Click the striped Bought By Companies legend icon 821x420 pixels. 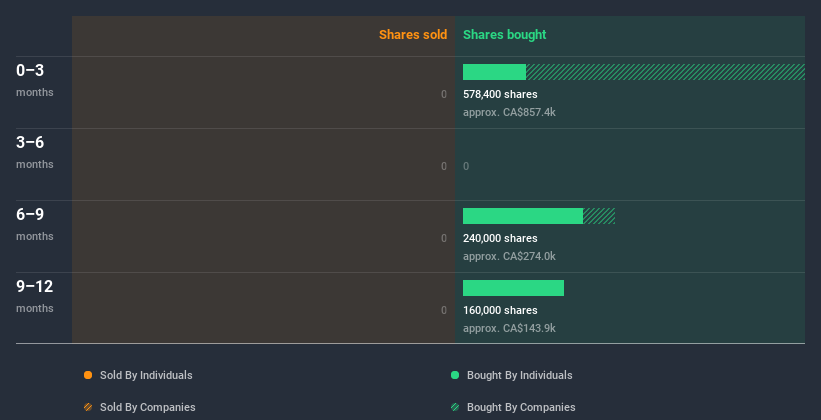(x=455, y=407)
